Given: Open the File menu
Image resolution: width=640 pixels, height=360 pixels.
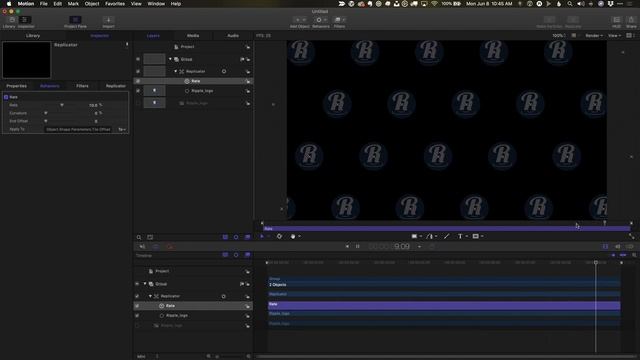Looking at the screenshot, I should tap(43, 4).
